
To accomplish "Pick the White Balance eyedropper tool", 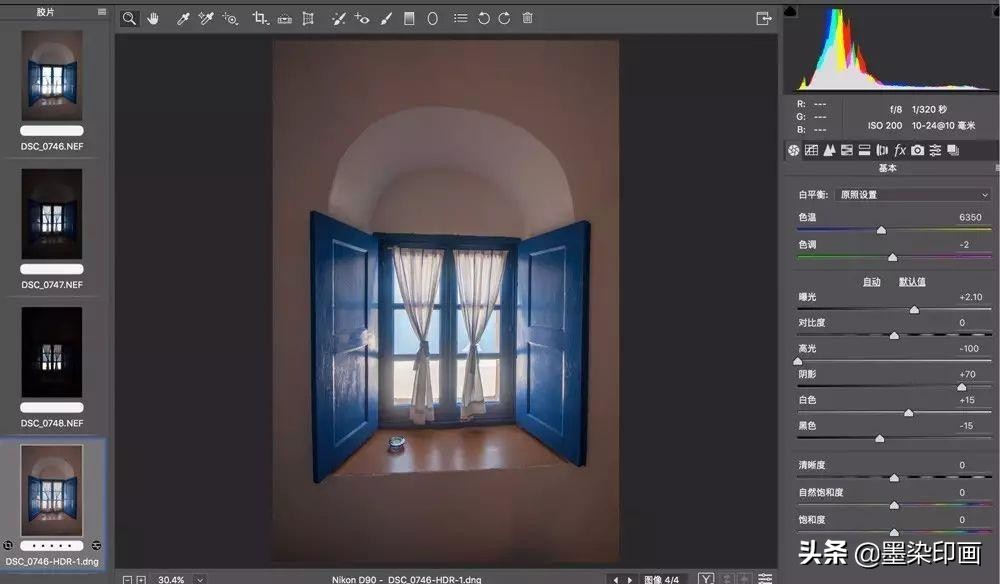I will pos(183,18).
